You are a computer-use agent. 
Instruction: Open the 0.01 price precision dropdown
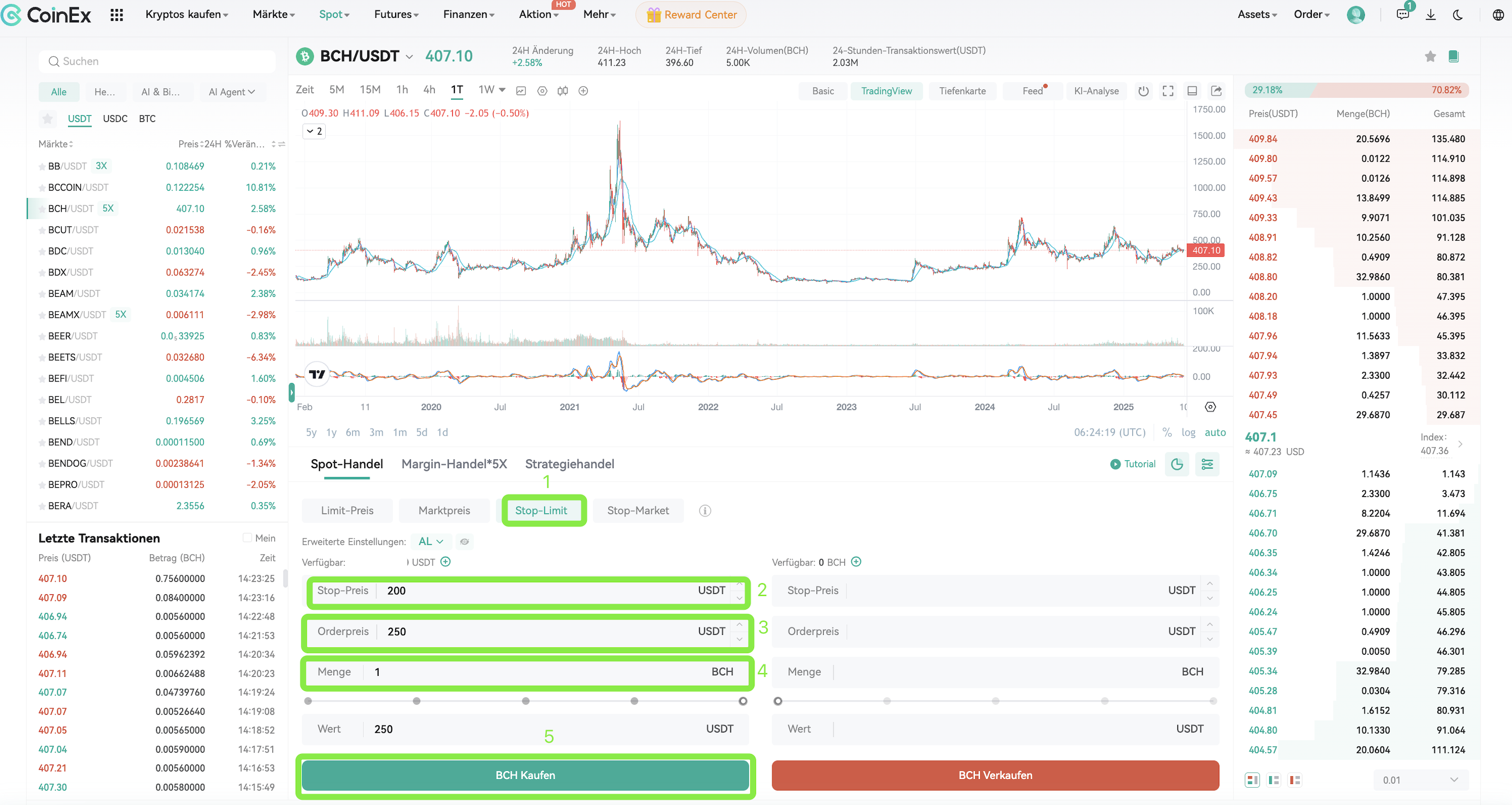(1421, 780)
